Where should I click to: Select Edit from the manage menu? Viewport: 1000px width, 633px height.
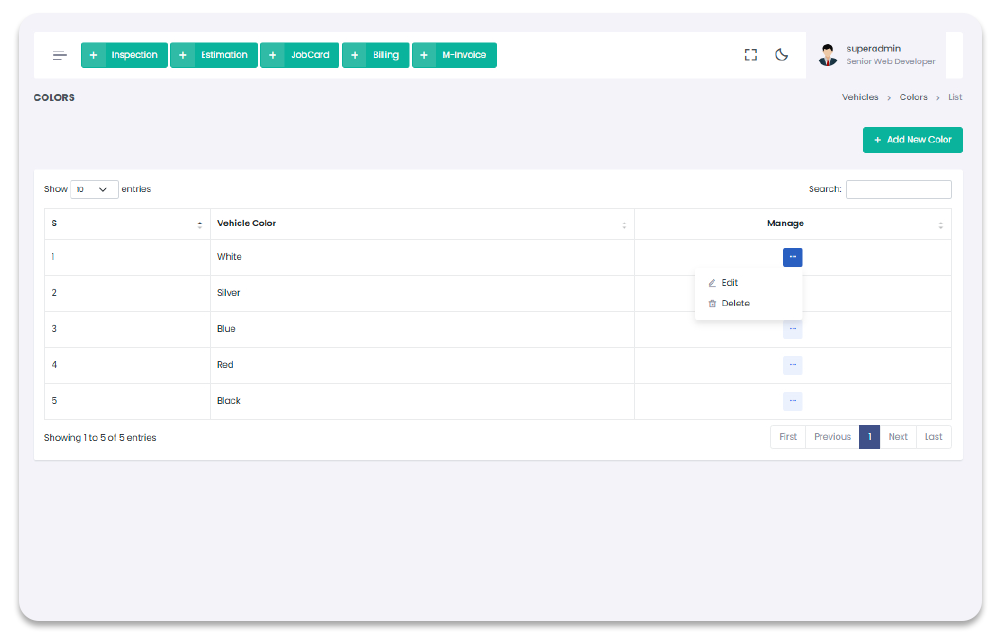[729, 283]
